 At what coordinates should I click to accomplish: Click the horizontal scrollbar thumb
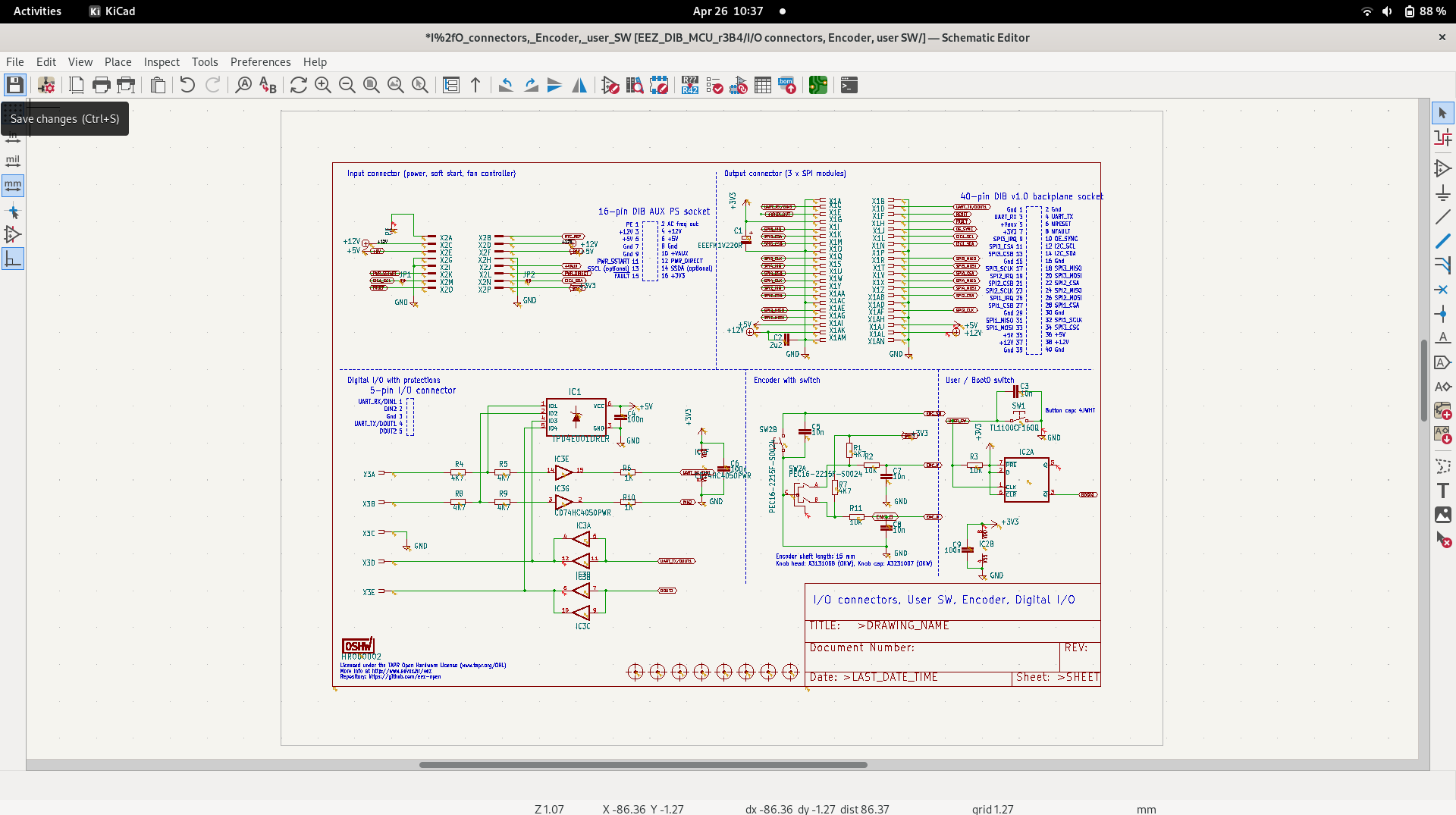pyautogui.click(x=642, y=765)
